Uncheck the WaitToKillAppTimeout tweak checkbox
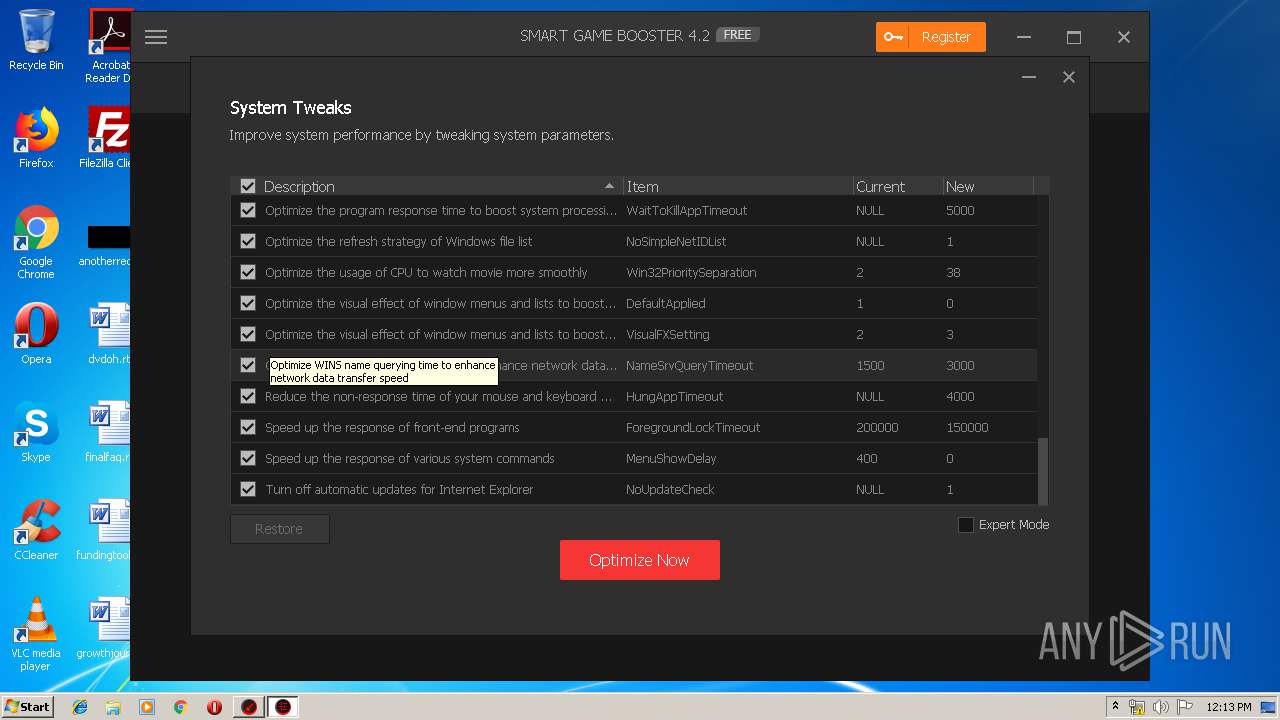 (x=248, y=210)
